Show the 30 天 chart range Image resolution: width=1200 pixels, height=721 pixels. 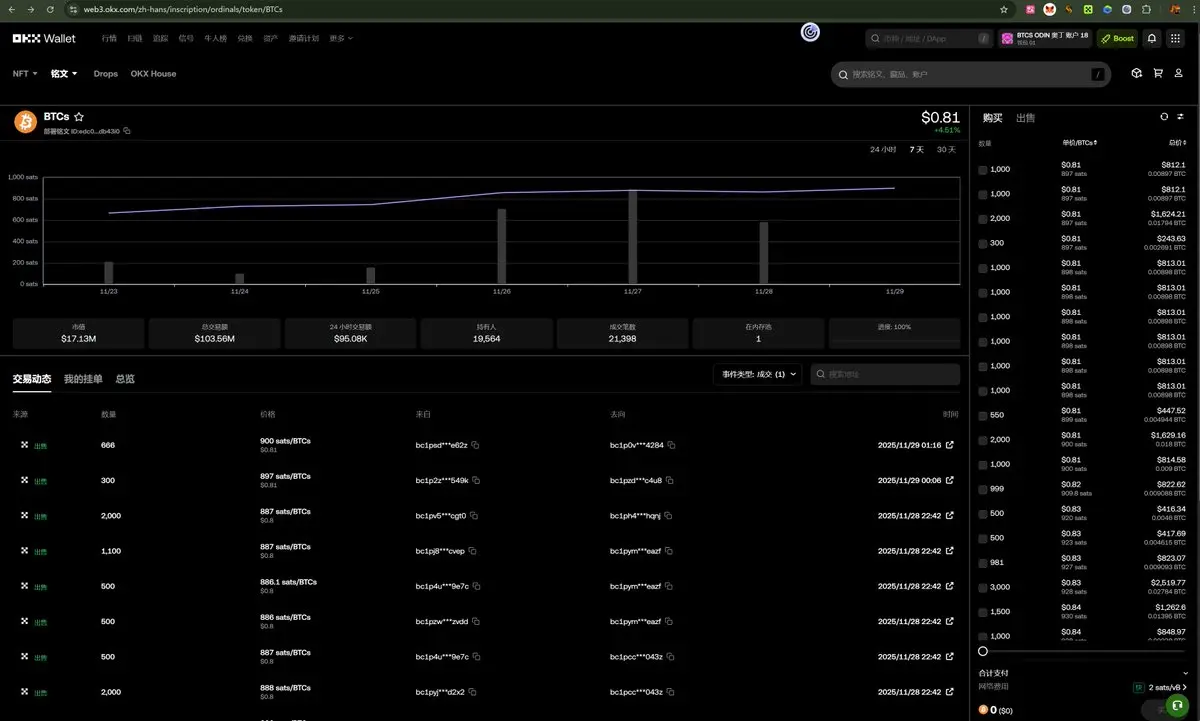point(946,149)
